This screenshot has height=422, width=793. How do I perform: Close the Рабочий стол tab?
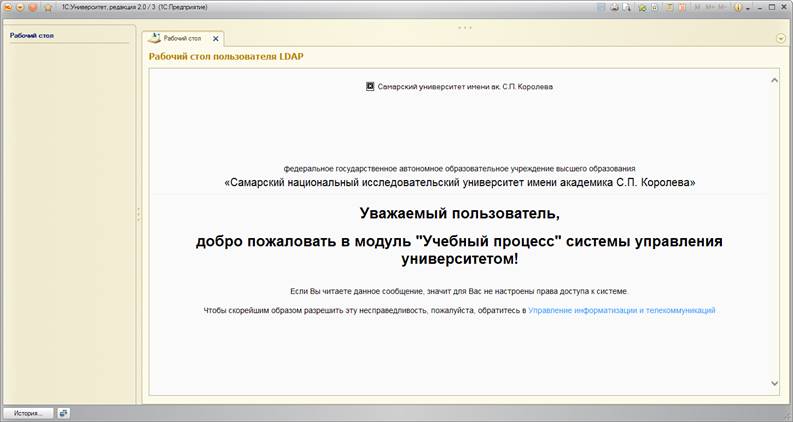pyautogui.click(x=215, y=38)
